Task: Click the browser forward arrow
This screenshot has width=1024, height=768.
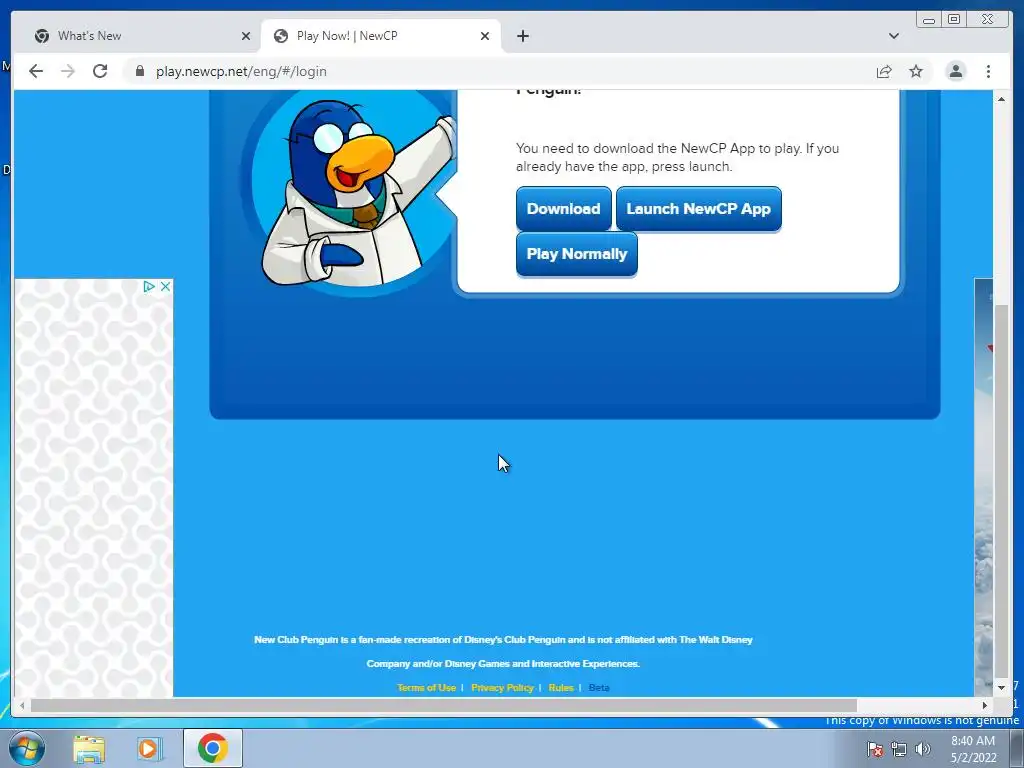Action: point(68,71)
